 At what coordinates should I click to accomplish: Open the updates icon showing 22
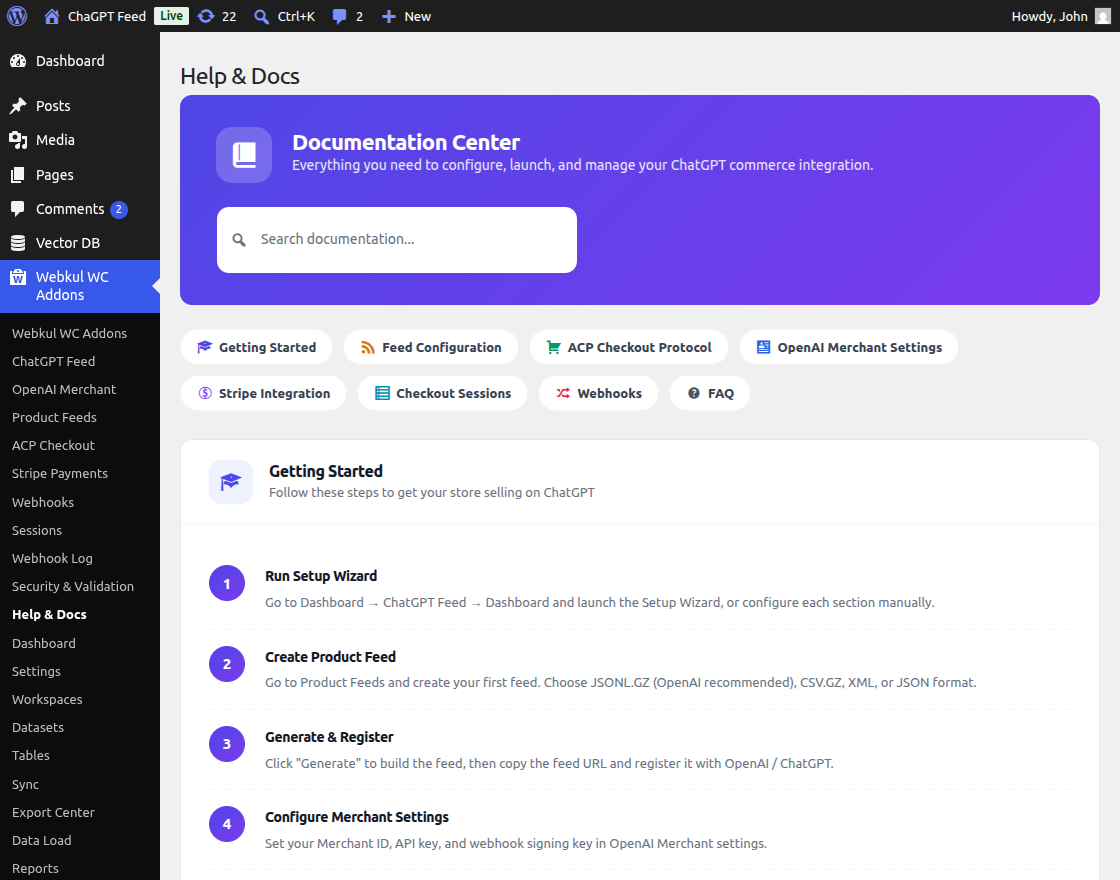[206, 16]
